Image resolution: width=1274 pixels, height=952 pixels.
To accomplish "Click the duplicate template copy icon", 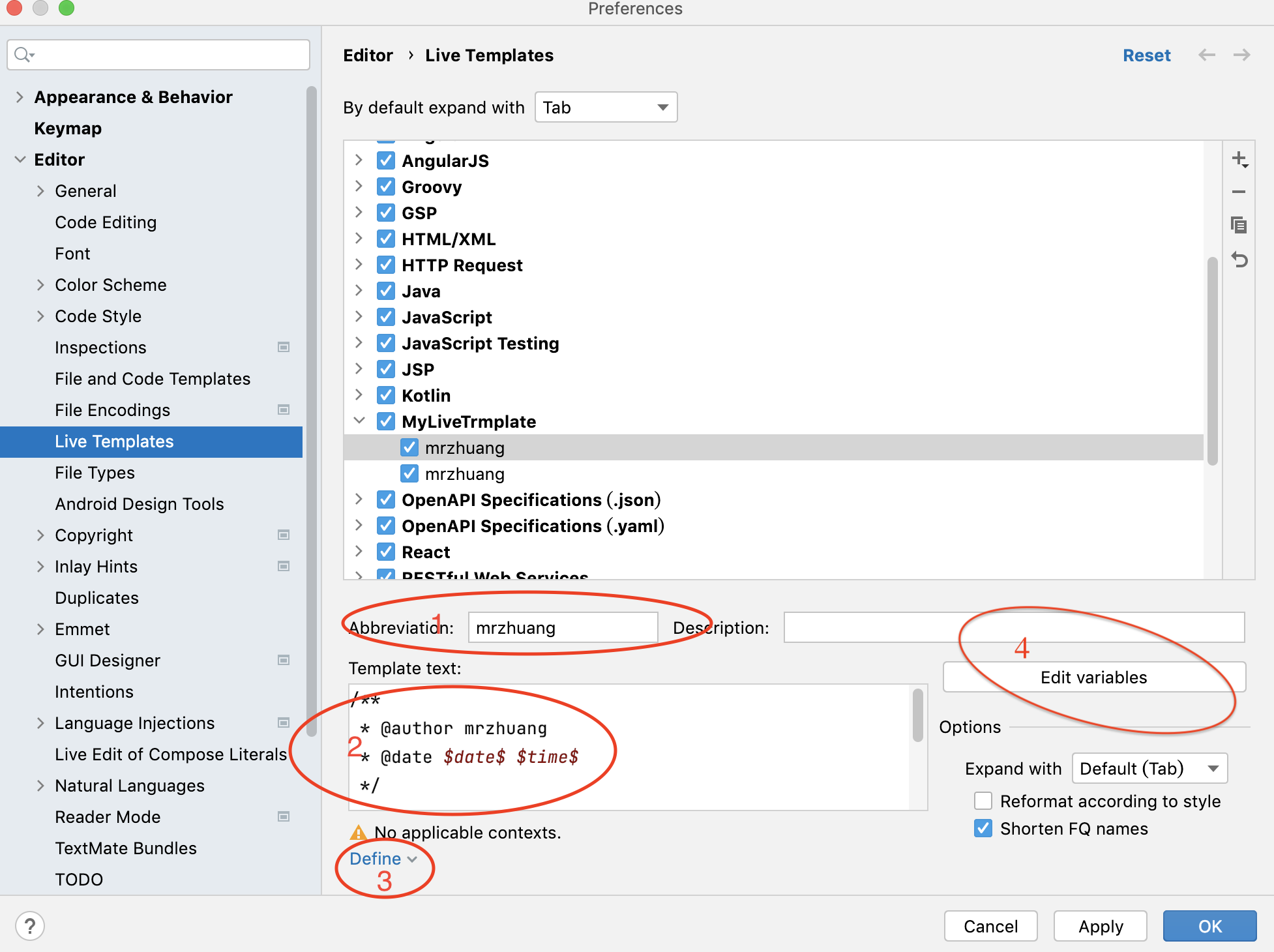I will tap(1239, 226).
